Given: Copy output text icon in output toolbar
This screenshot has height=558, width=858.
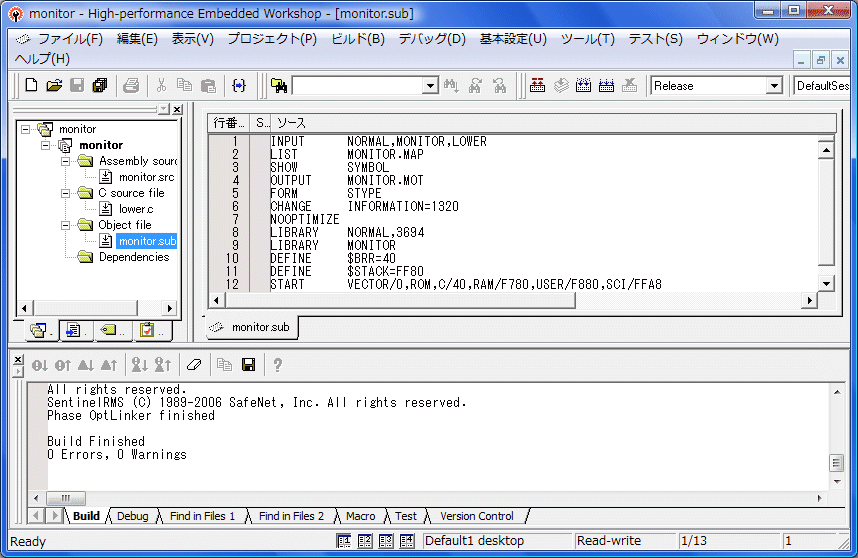Looking at the screenshot, I should coord(224,365).
